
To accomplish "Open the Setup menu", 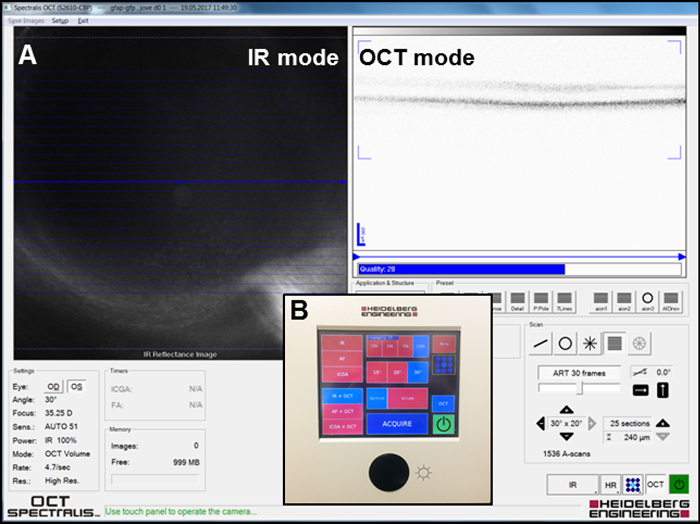I will click(x=60, y=21).
